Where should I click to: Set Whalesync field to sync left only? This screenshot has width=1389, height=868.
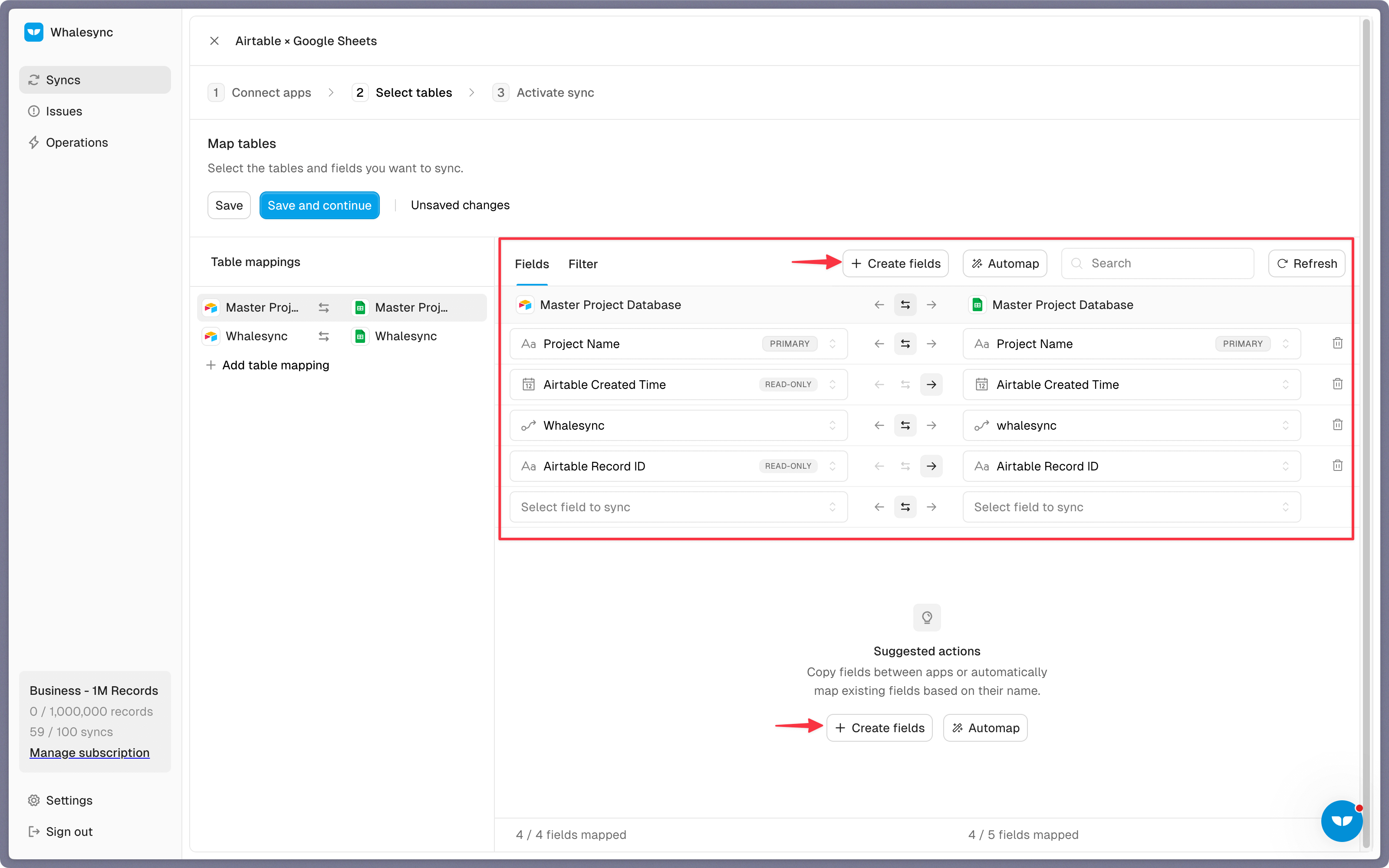[x=879, y=425]
